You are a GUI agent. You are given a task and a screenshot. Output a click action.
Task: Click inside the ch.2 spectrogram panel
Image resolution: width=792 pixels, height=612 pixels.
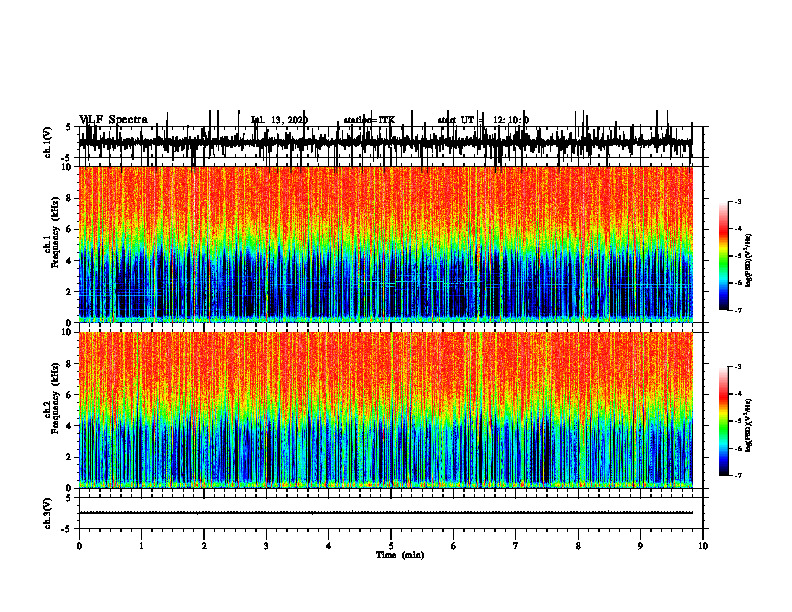(x=385, y=410)
